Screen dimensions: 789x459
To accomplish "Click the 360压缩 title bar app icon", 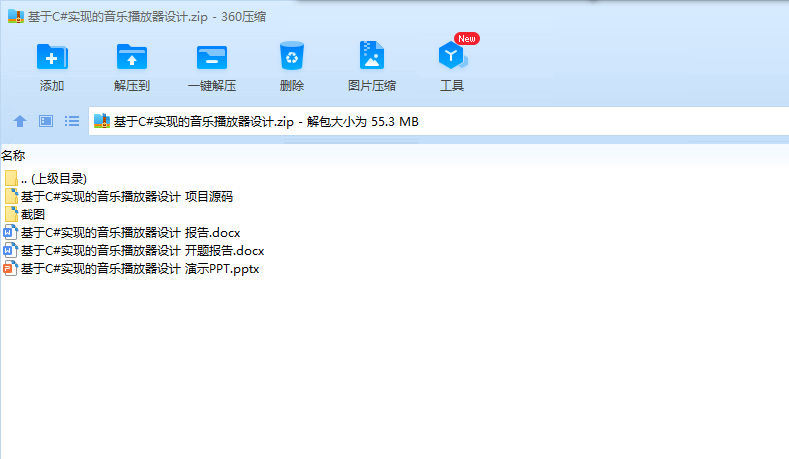I will click(16, 16).
